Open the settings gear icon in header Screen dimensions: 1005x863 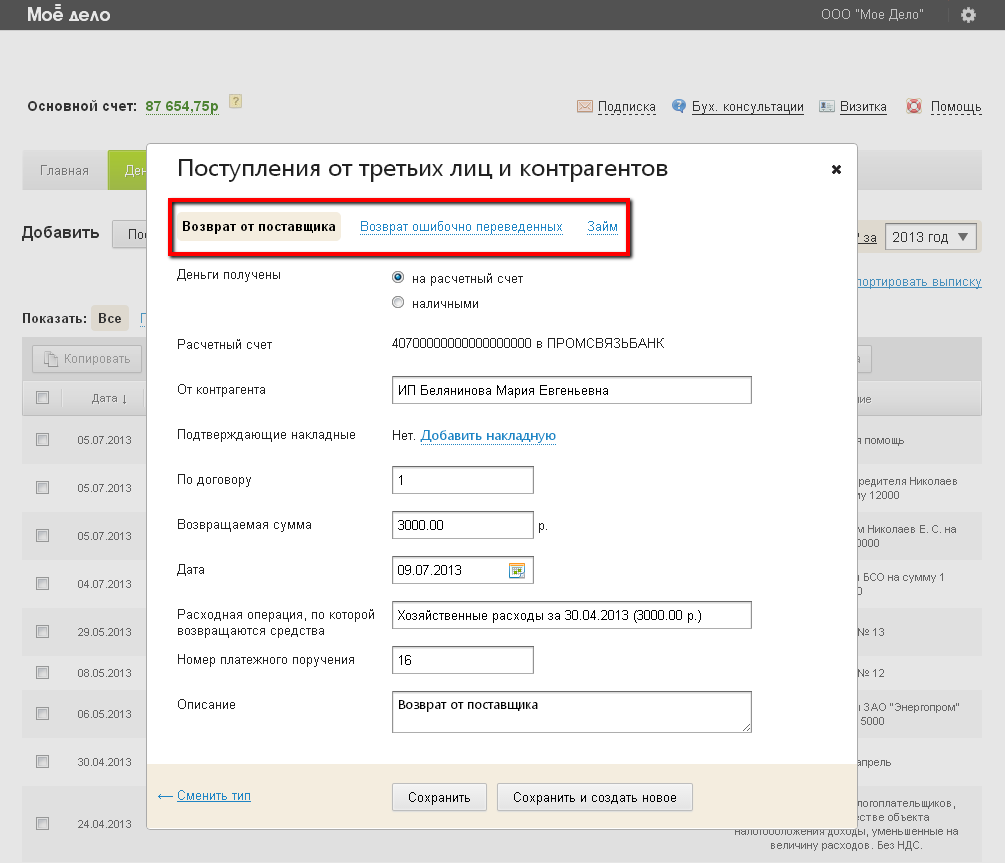(968, 15)
